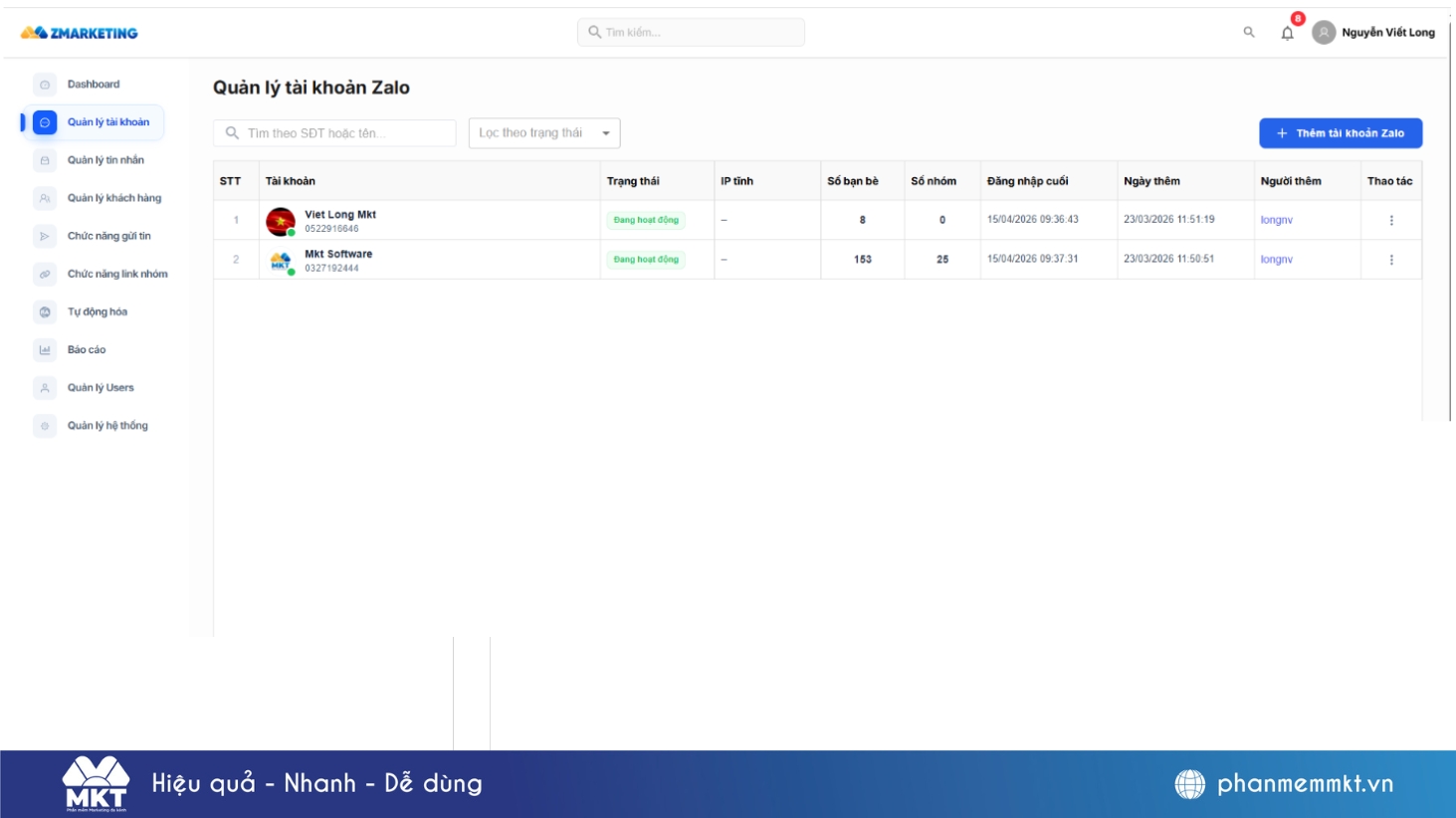The width and height of the screenshot is (1456, 818).
Task: Go to Quản lý tin nhắn
Action: (105, 160)
